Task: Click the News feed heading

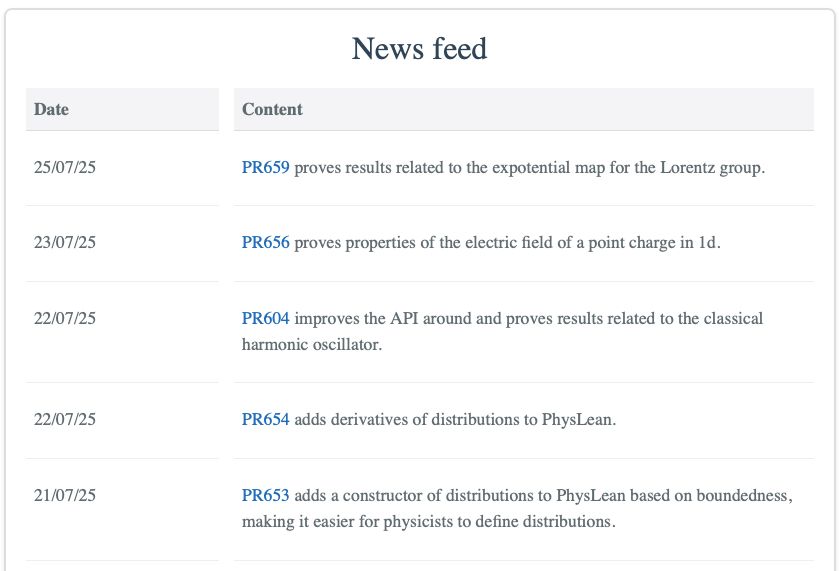Action: pos(420,49)
